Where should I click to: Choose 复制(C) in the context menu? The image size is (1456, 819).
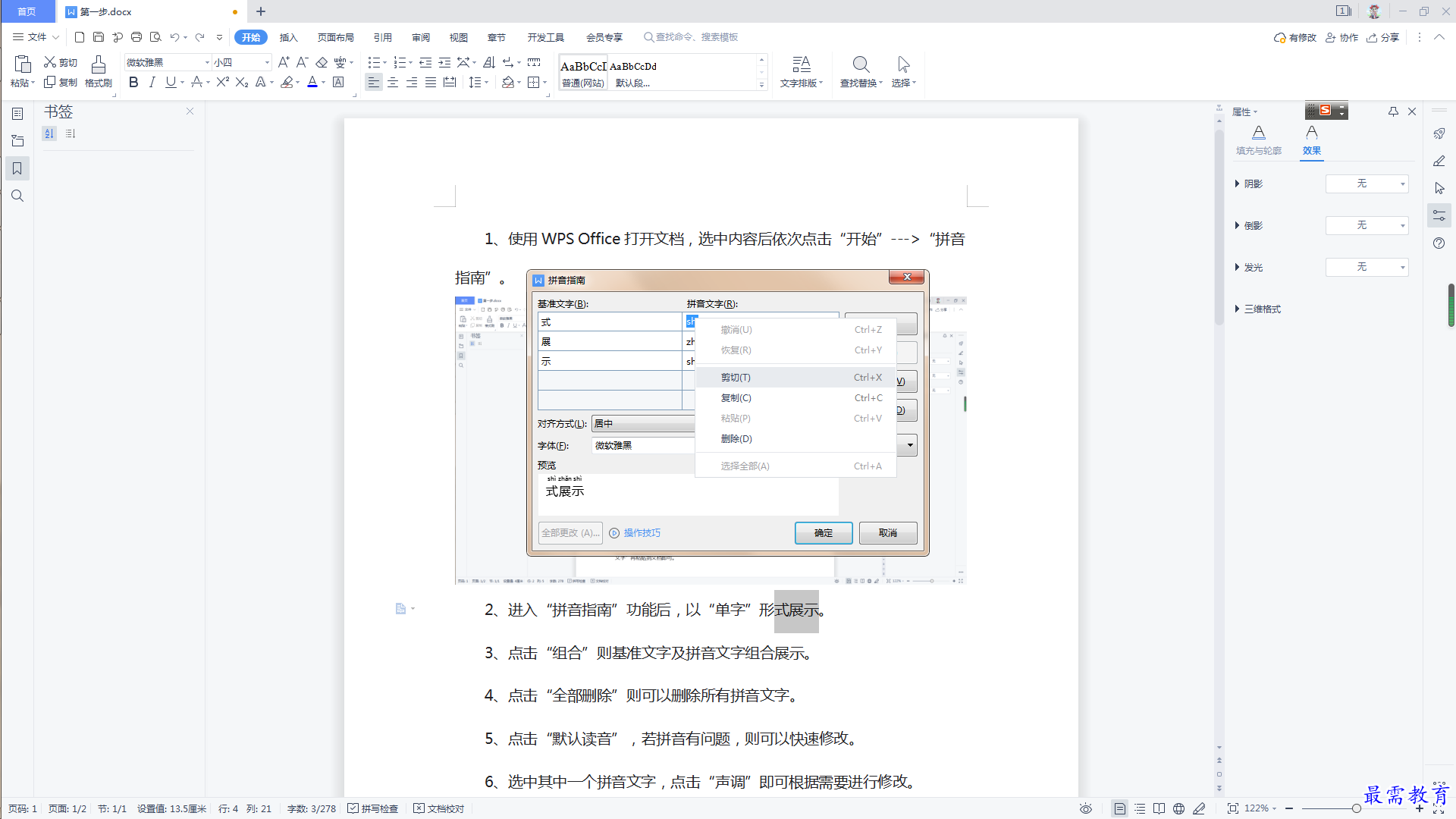click(x=795, y=397)
